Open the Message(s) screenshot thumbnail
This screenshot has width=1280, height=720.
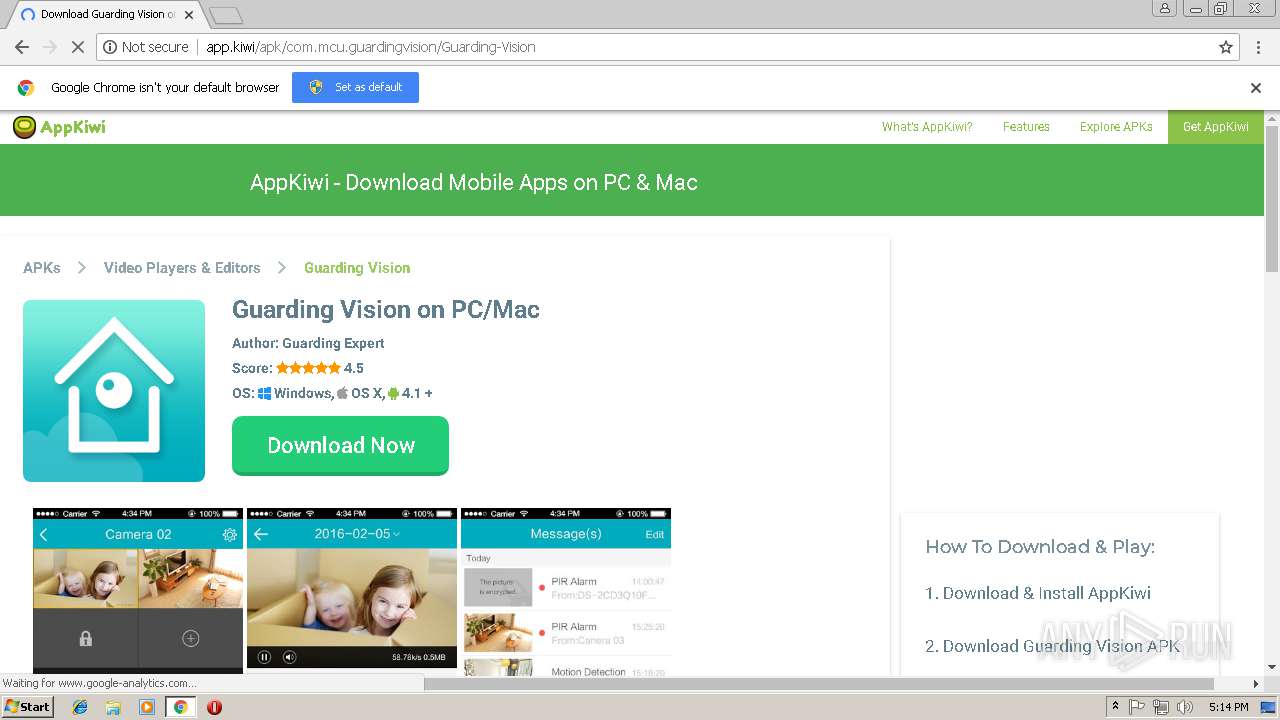tap(566, 590)
